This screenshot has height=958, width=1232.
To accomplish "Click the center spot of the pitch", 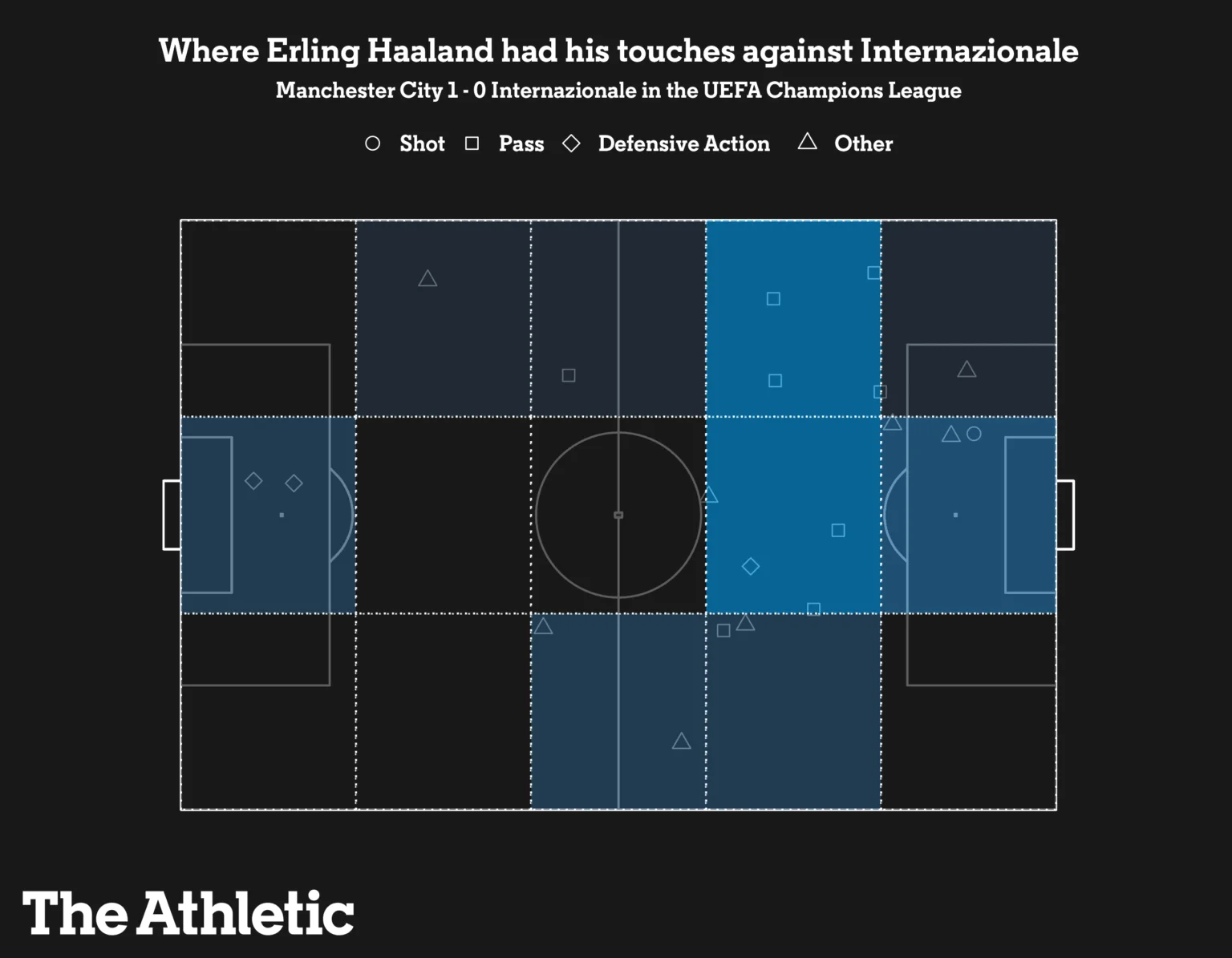I will (618, 515).
